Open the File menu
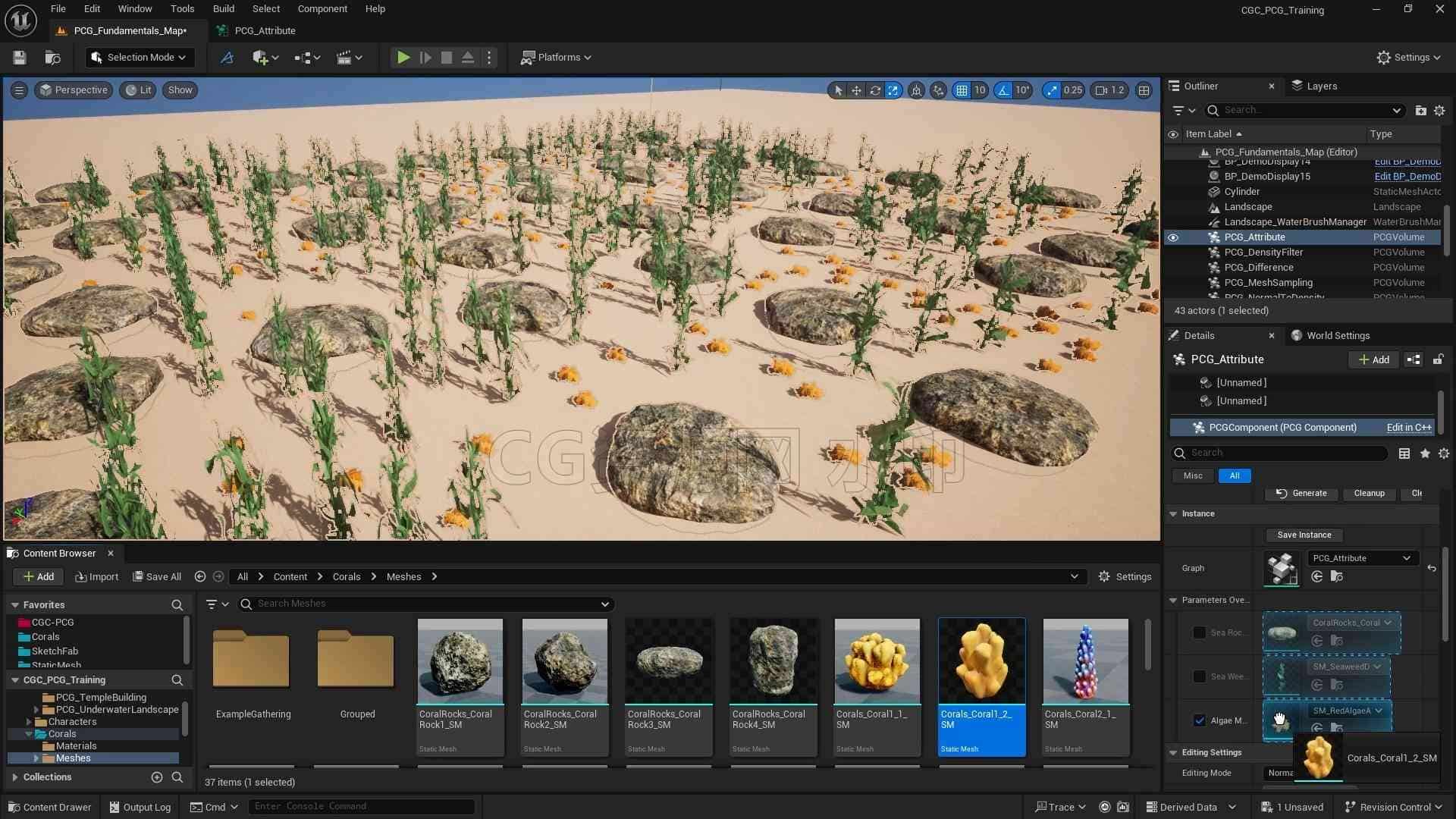 [58, 9]
